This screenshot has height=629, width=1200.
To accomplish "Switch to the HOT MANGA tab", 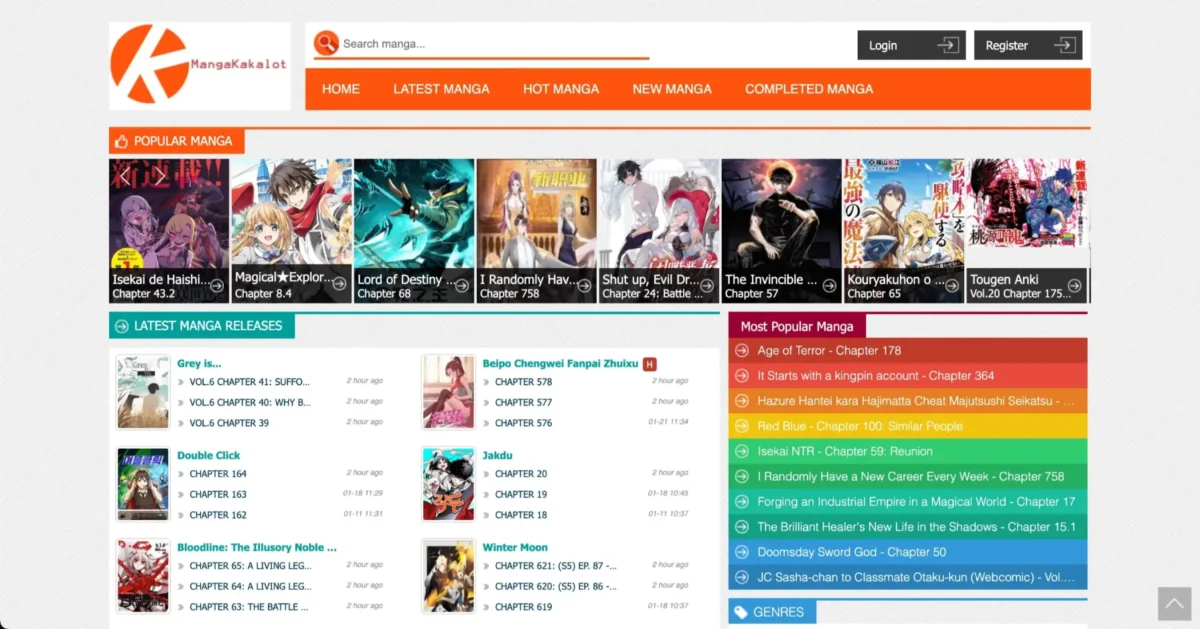I will click(561, 89).
